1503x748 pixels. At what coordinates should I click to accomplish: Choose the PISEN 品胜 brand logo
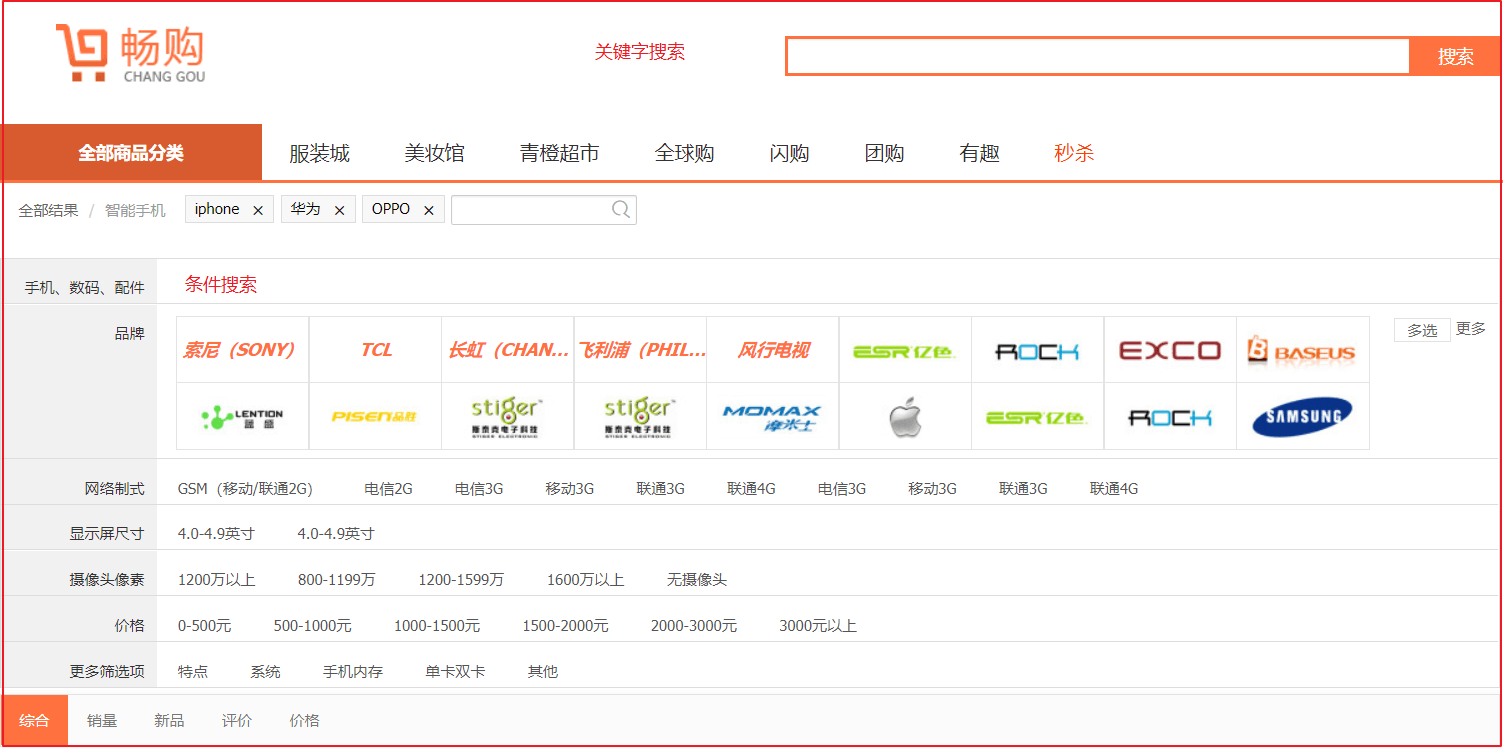coord(375,417)
